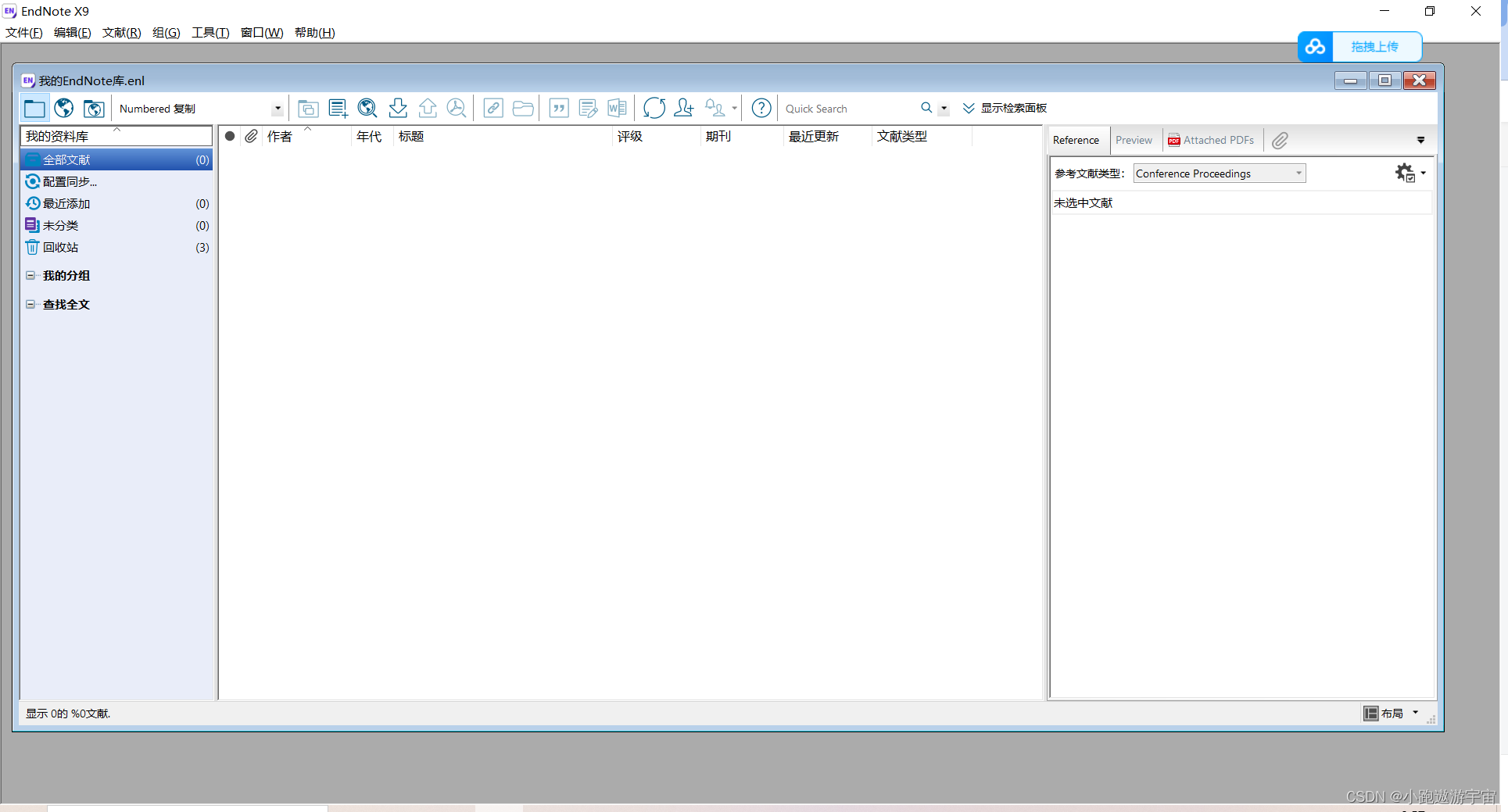1508x812 pixels.
Task: Sort by 作者 column header
Action: tap(306, 136)
